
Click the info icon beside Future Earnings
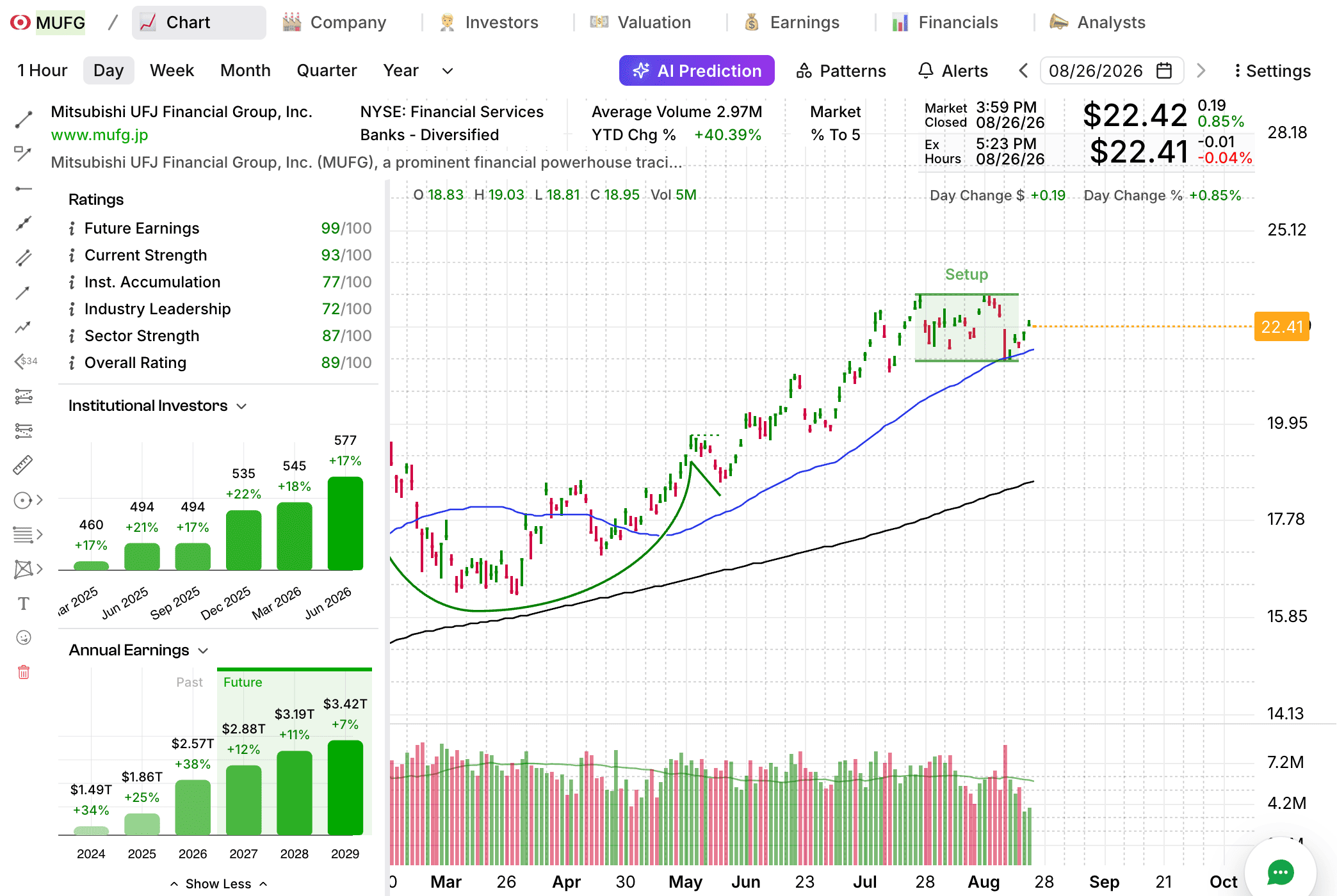(72, 228)
